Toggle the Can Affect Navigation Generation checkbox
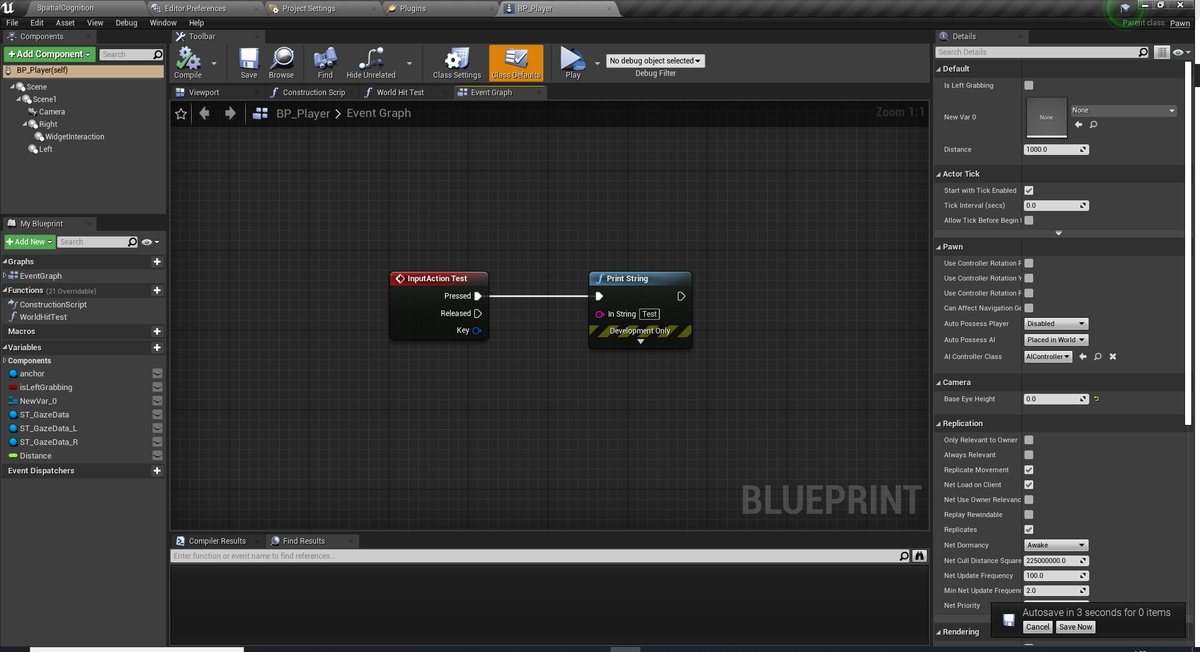The height and width of the screenshot is (652, 1200). point(1029,308)
